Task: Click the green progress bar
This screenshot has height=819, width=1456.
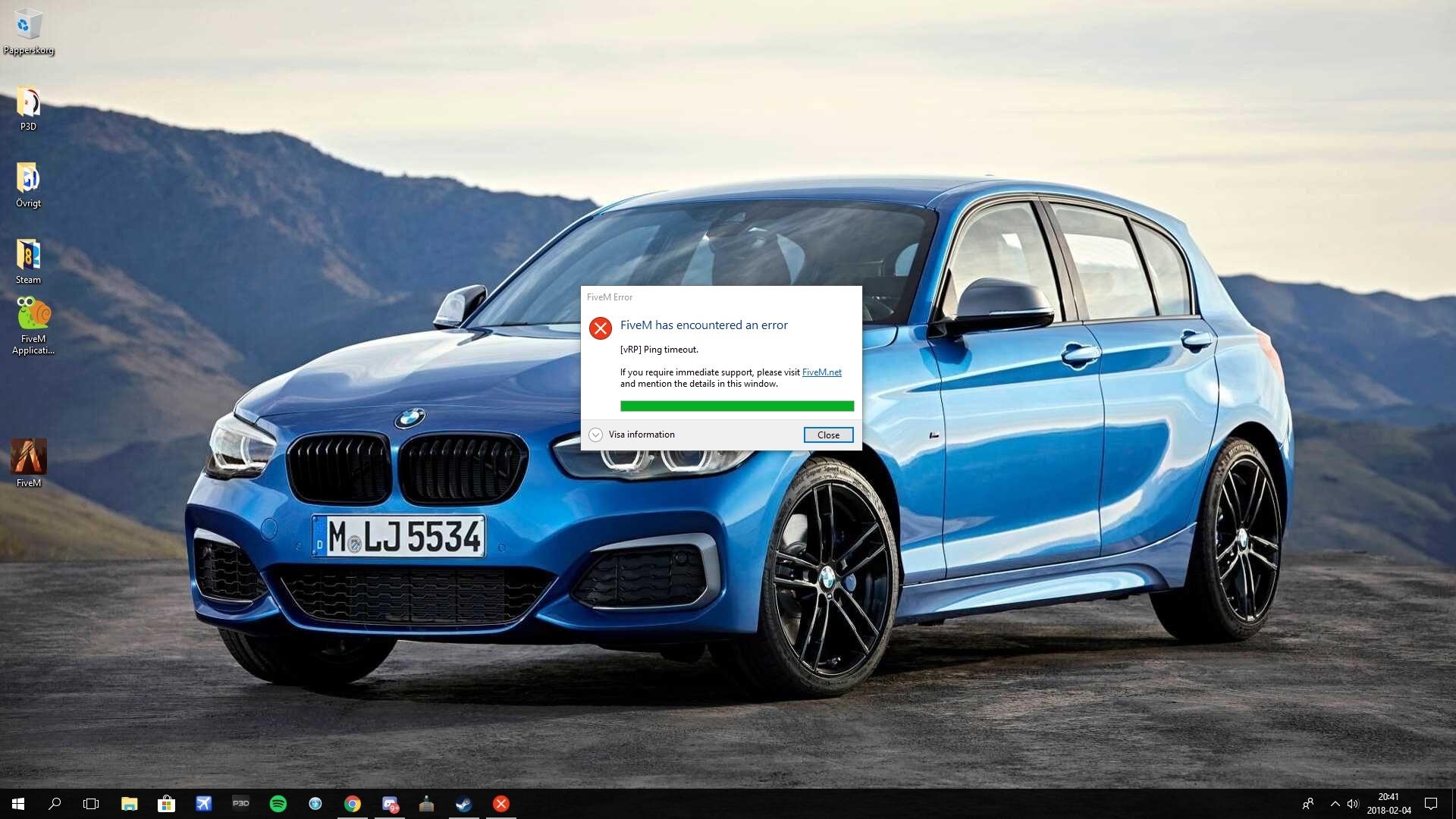Action: [736, 406]
